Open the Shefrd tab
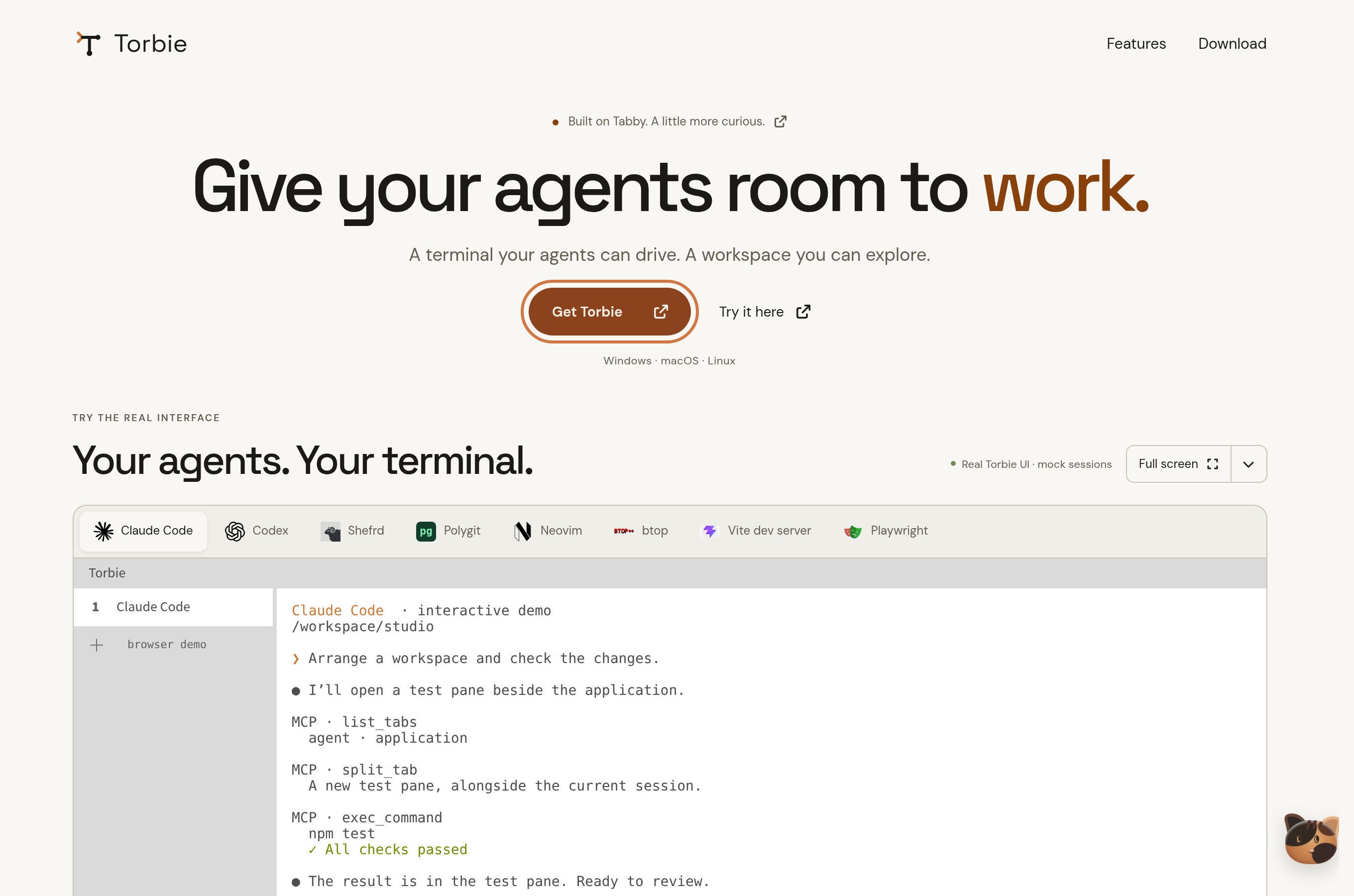Image resolution: width=1354 pixels, height=896 pixels. click(x=352, y=531)
